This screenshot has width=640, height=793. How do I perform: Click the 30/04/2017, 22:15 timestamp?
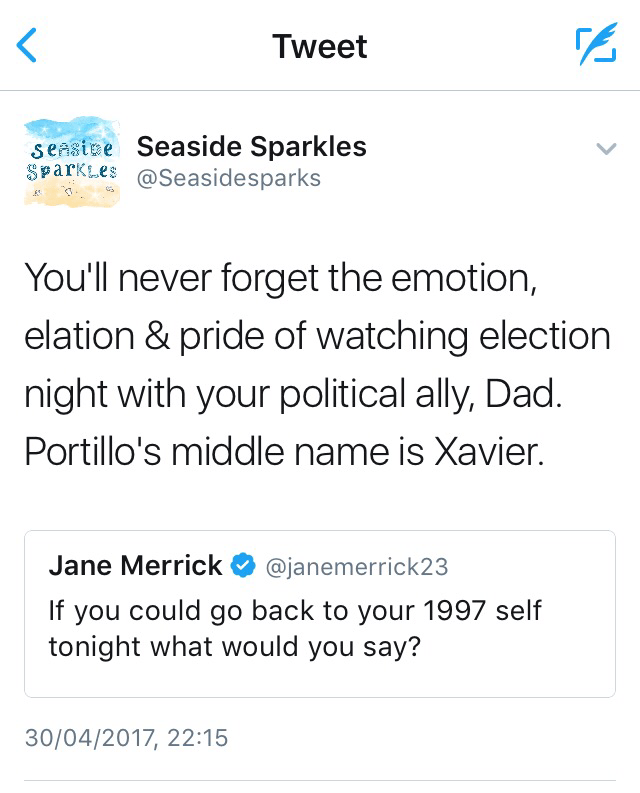pos(126,739)
